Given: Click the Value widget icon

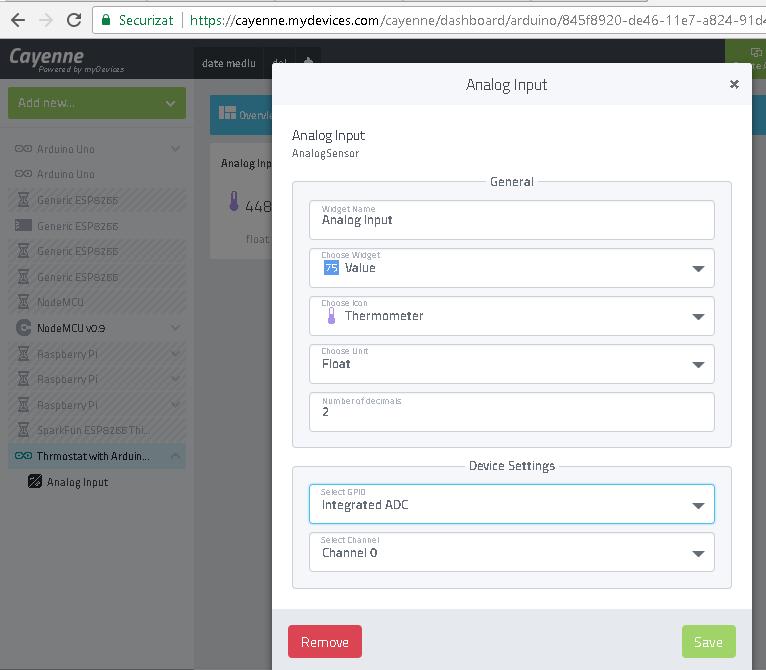Looking at the screenshot, I should pyautogui.click(x=331, y=268).
